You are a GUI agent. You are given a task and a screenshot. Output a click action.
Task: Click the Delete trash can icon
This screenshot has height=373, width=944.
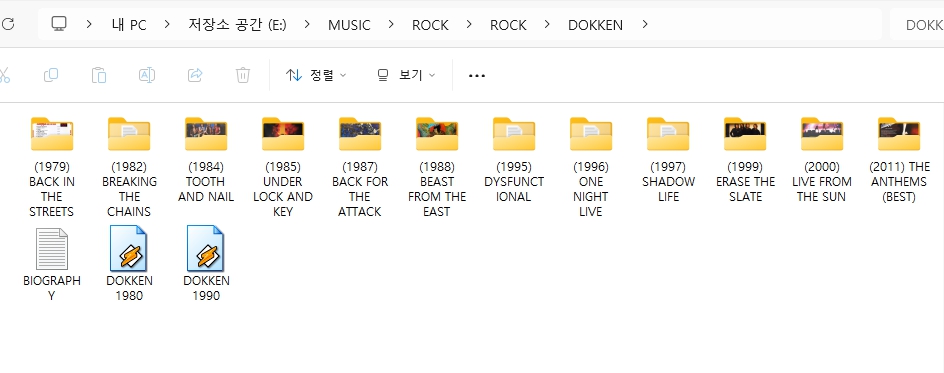point(243,75)
